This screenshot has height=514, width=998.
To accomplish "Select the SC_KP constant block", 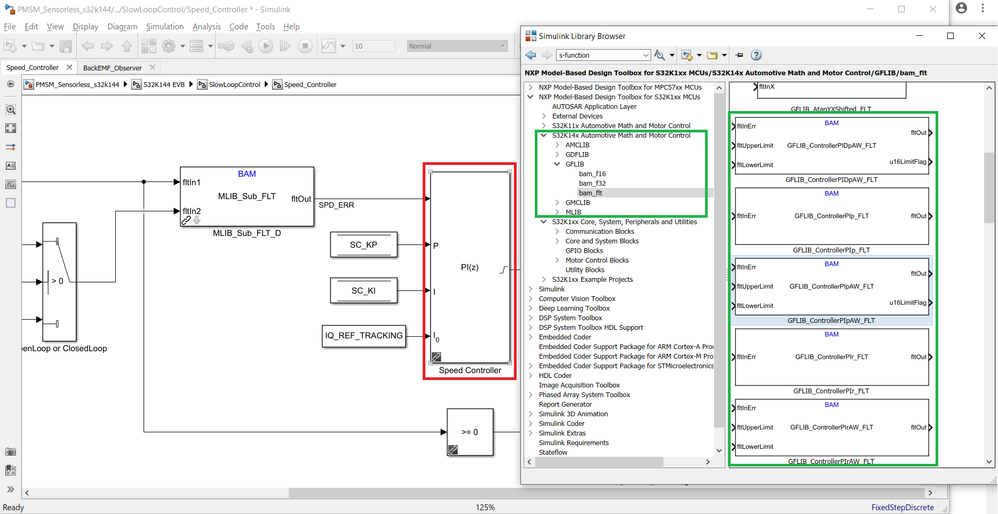I will pos(365,245).
